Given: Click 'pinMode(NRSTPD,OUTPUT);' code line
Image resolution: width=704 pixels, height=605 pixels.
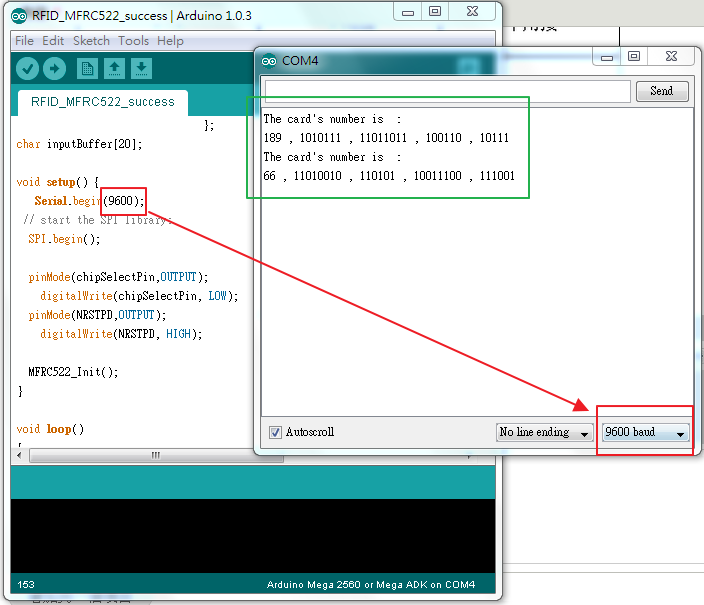Looking at the screenshot, I should coord(97,315).
